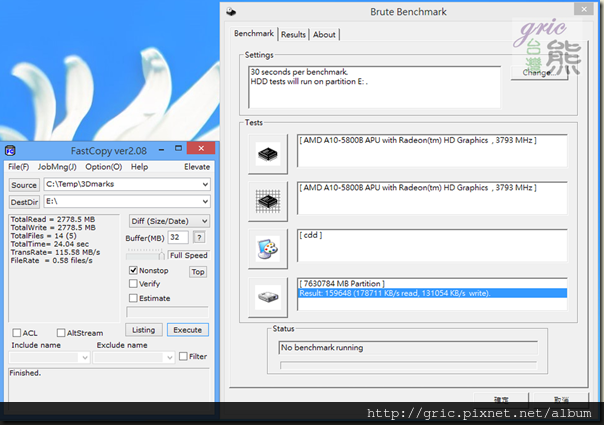Close the FastCopy window
This screenshot has height=425, width=604.
coord(201,148)
